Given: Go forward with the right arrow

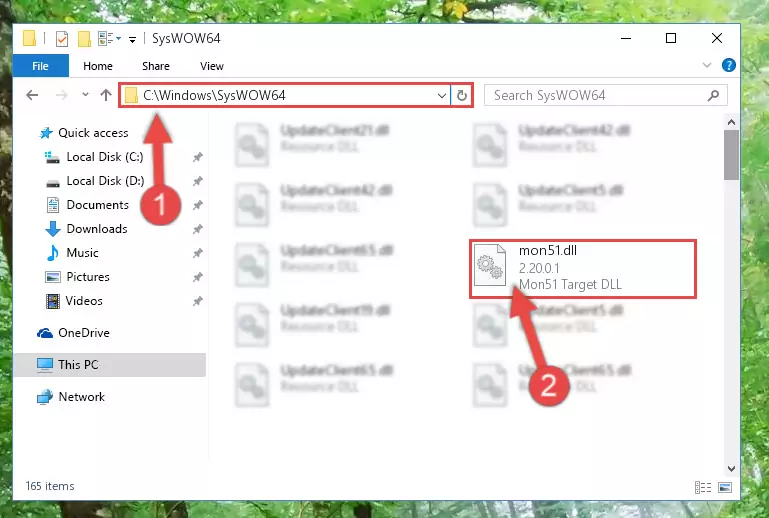Looking at the screenshot, I should [x=62, y=95].
